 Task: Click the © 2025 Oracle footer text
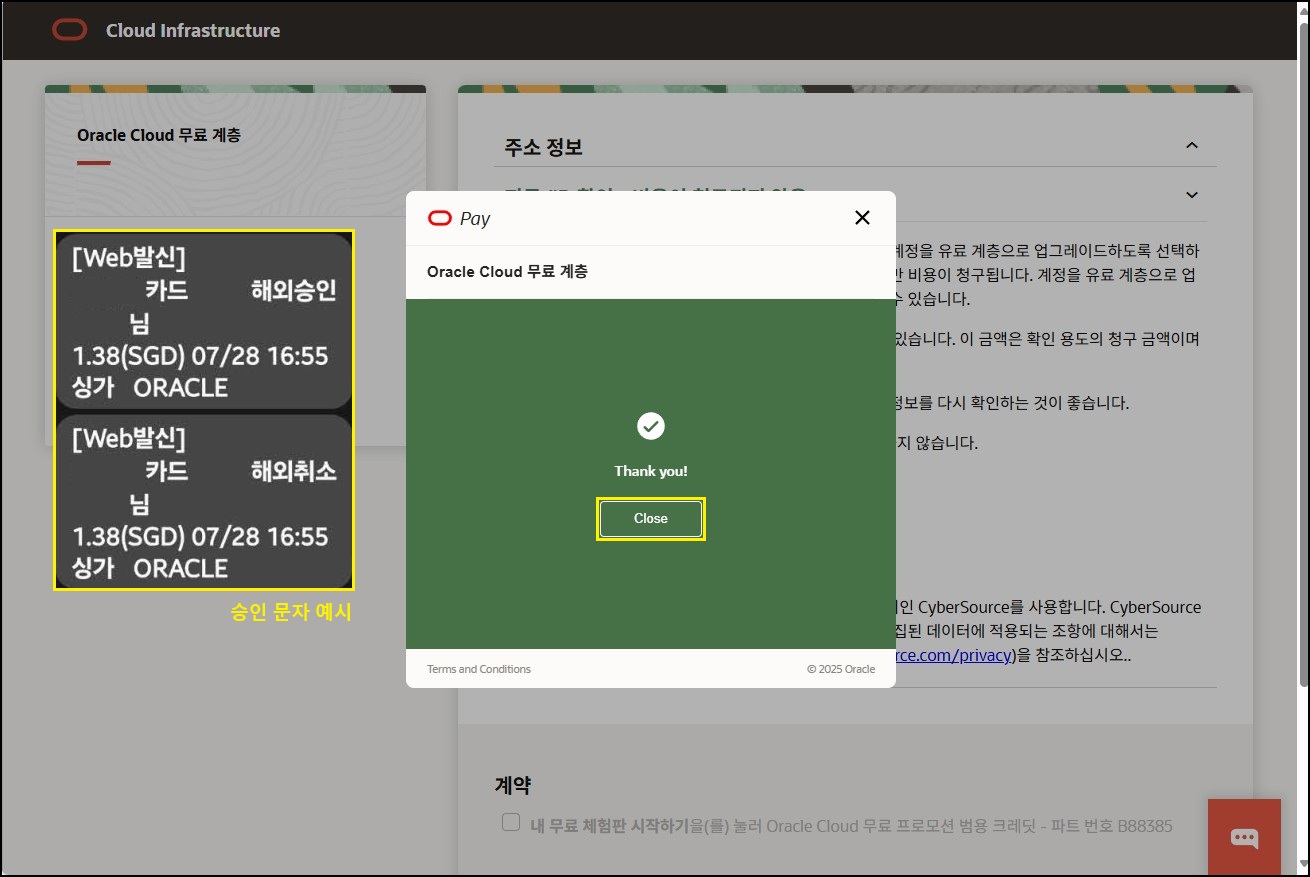(x=841, y=669)
